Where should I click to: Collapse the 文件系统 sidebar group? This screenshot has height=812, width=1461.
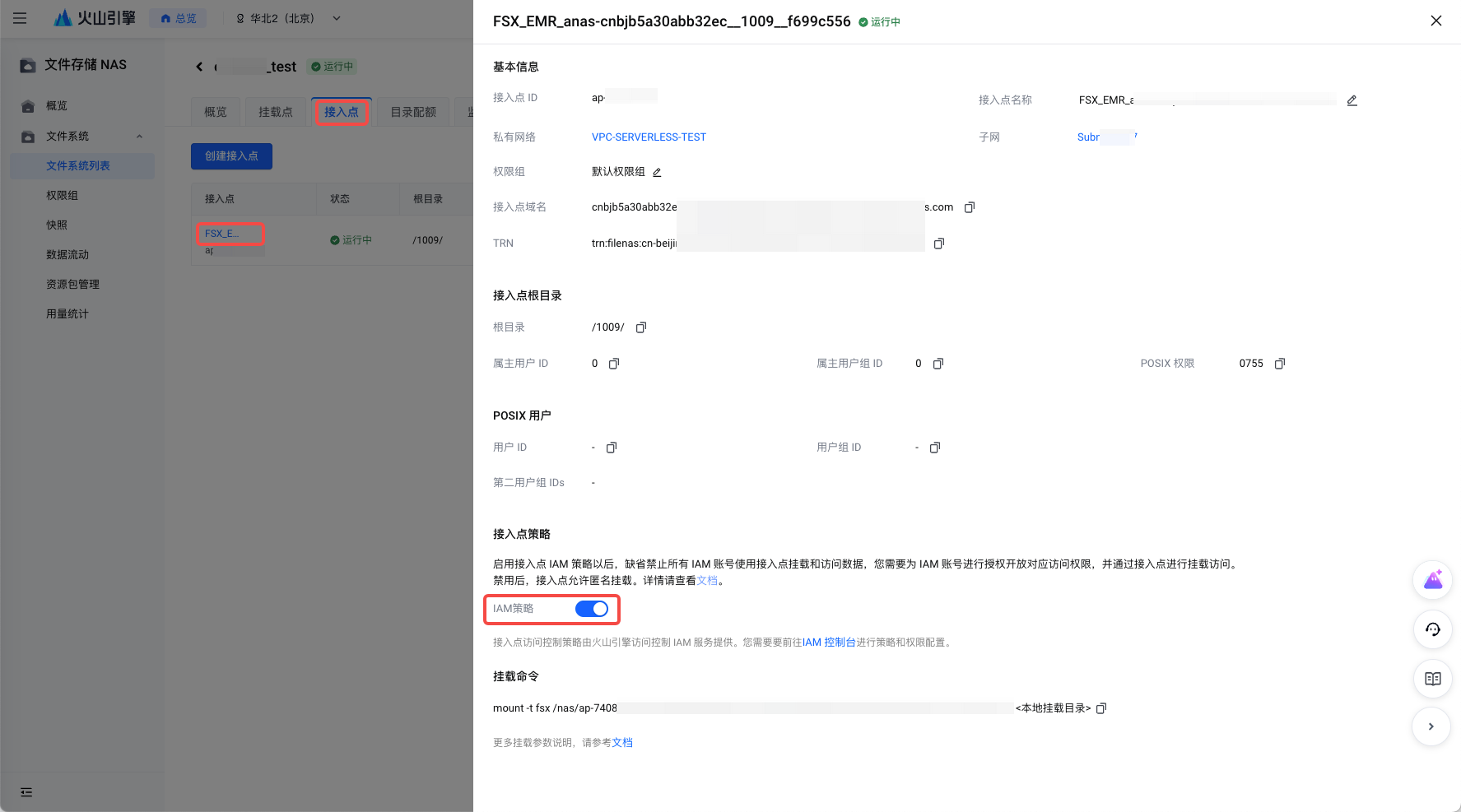tap(139, 137)
